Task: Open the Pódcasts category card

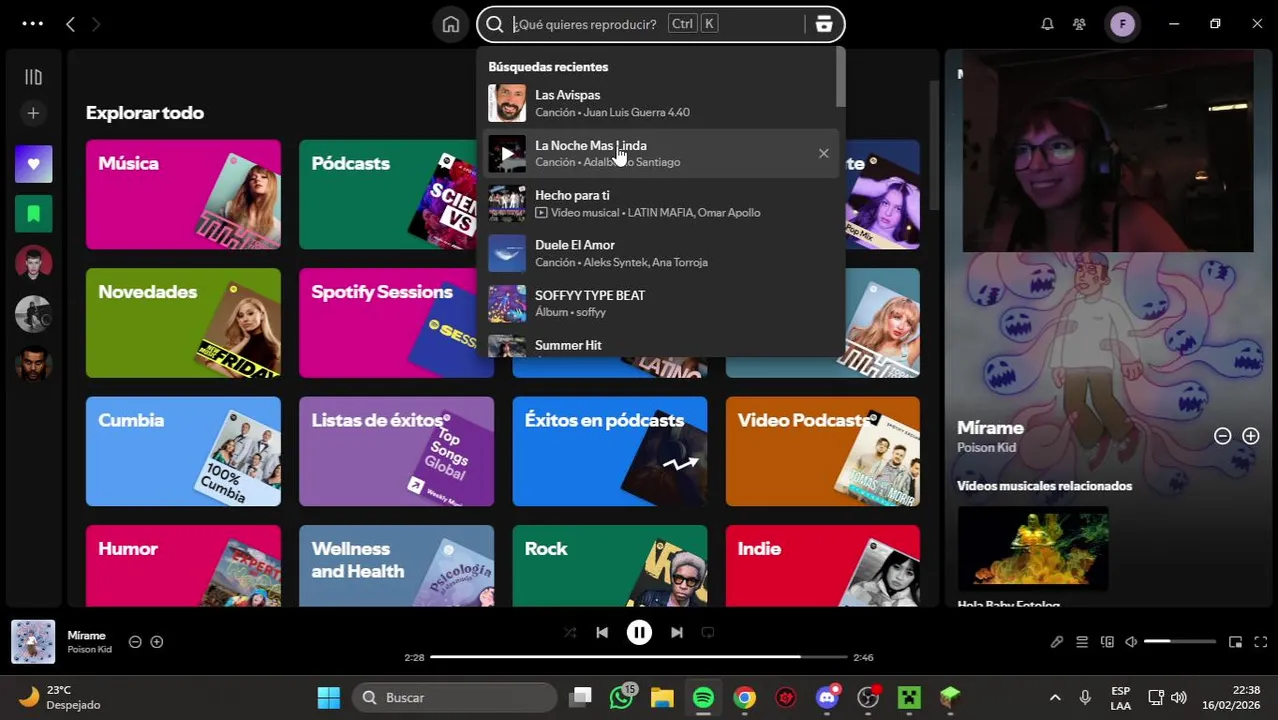Action: tap(389, 195)
